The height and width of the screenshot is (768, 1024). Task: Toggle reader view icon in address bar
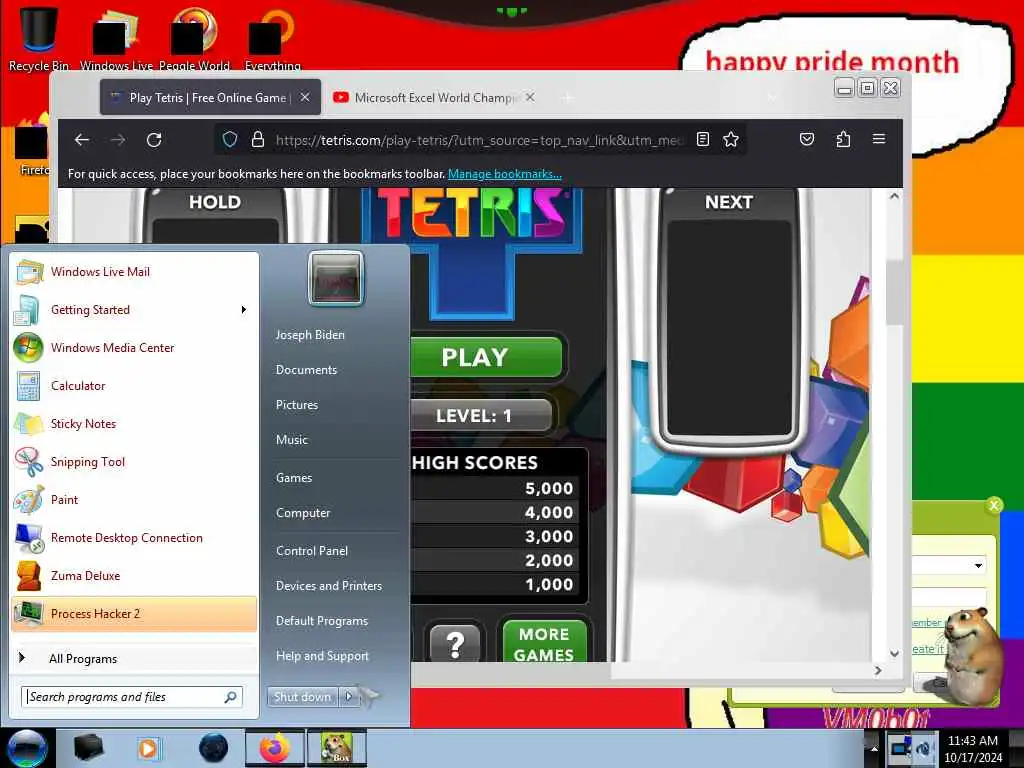[x=703, y=139]
